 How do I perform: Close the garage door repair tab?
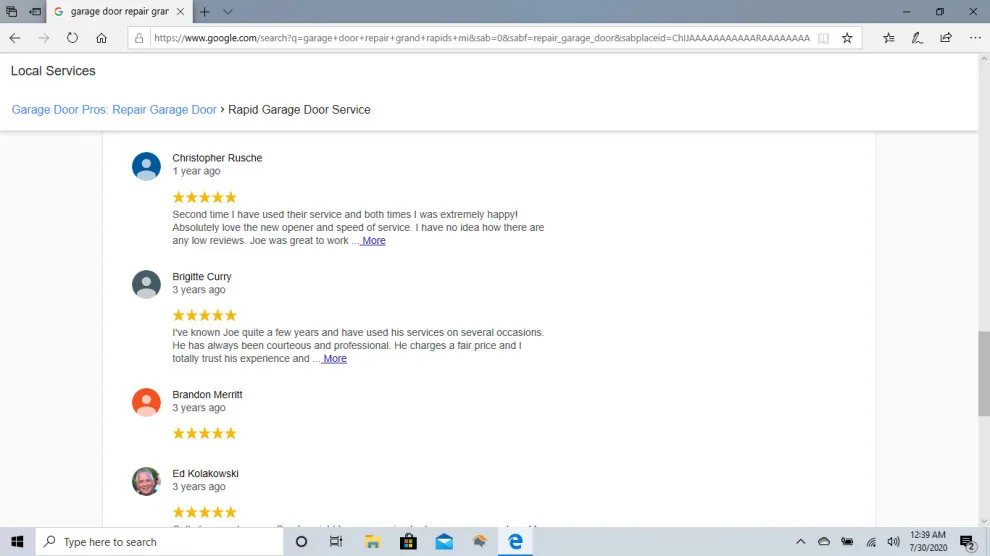[x=181, y=11]
